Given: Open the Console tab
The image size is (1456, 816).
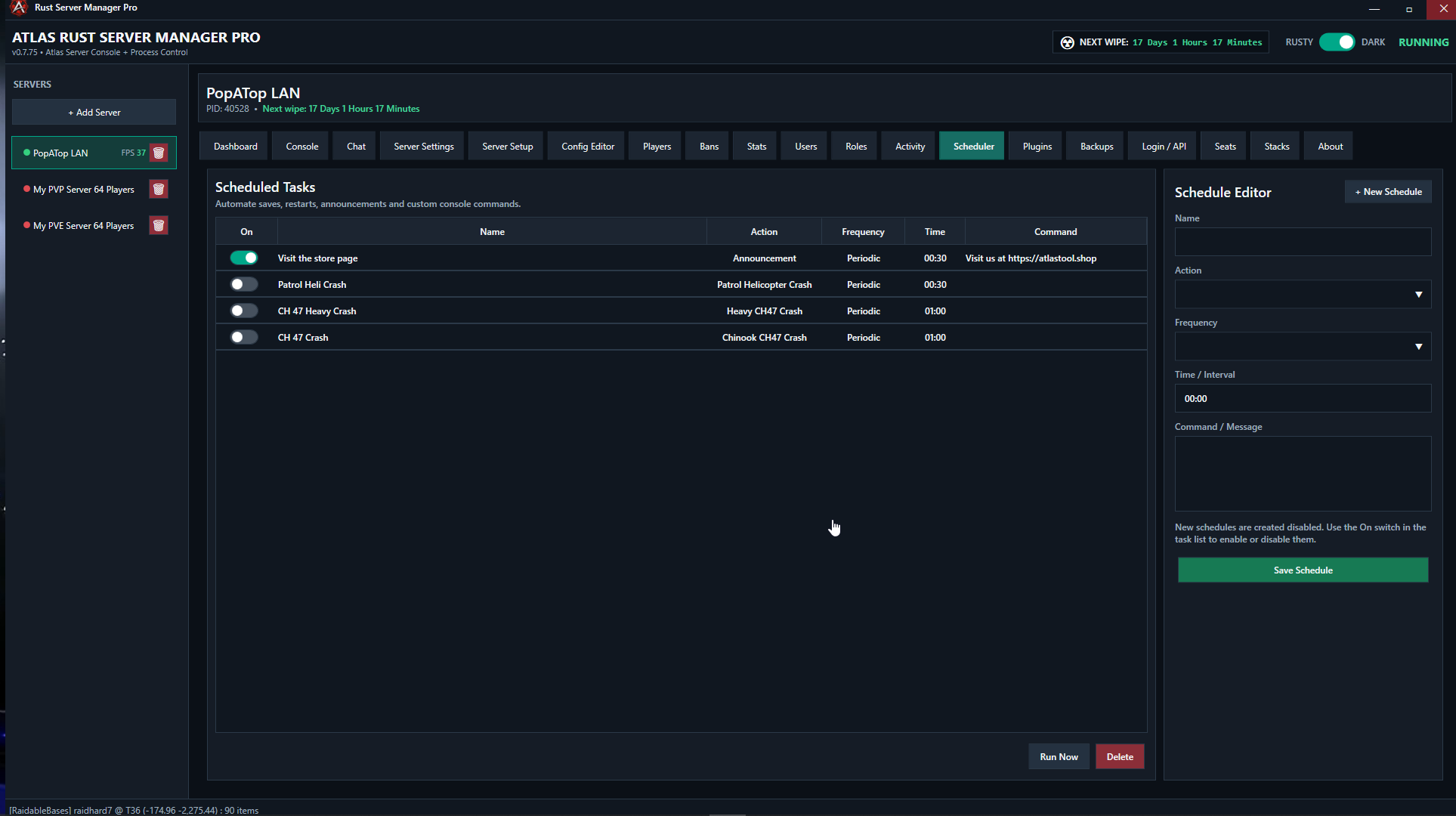Looking at the screenshot, I should (302, 146).
